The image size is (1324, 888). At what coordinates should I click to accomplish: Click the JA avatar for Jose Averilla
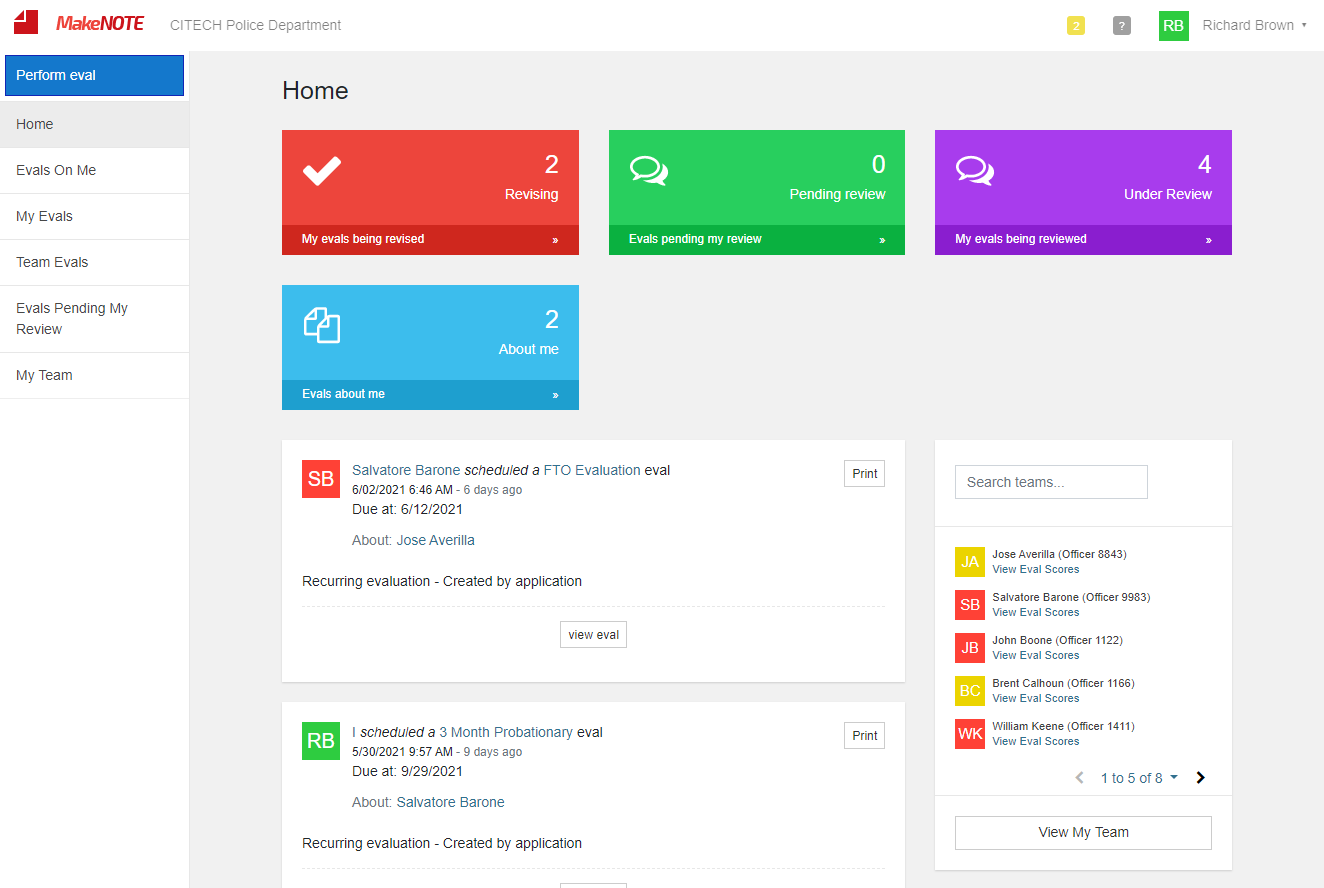pyautogui.click(x=970, y=562)
